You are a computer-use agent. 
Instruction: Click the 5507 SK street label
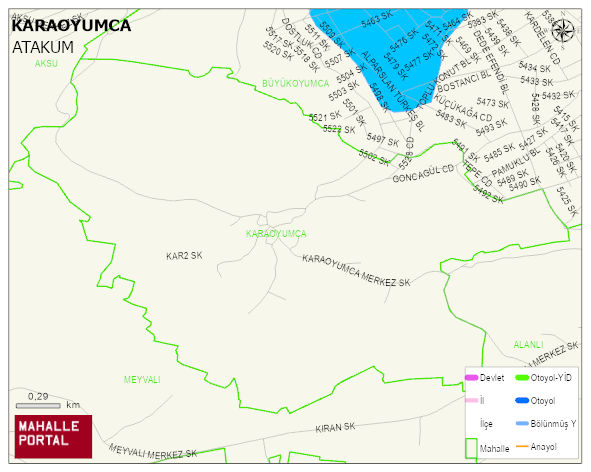(340, 58)
